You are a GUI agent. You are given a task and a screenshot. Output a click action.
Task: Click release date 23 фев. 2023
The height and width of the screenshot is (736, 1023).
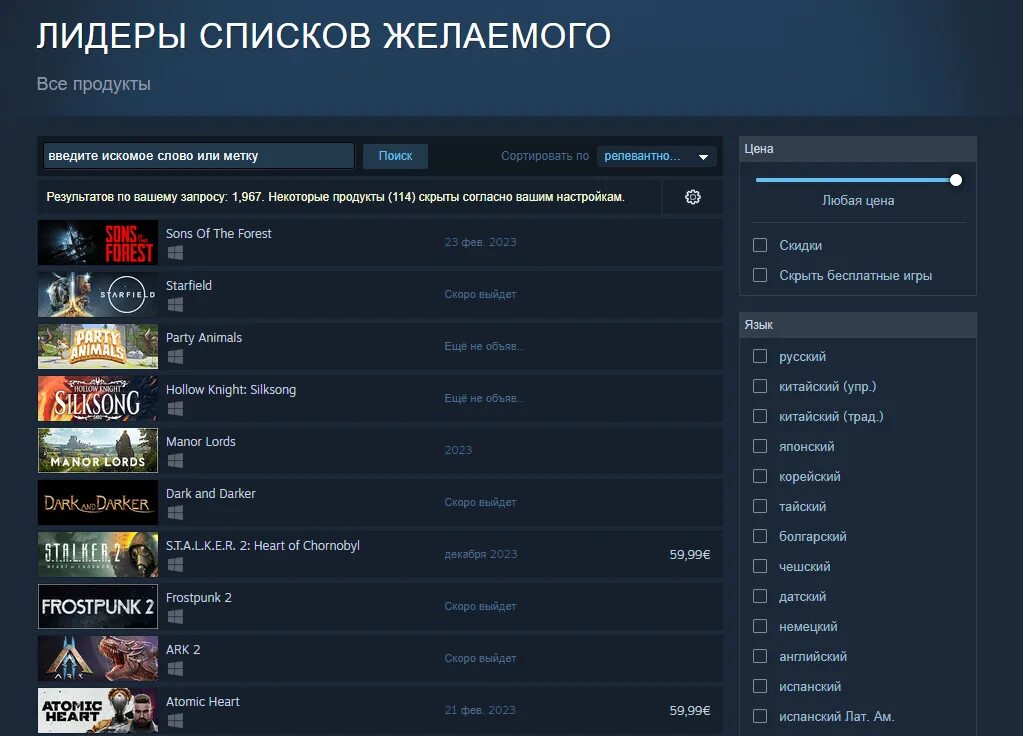pyautogui.click(x=480, y=242)
